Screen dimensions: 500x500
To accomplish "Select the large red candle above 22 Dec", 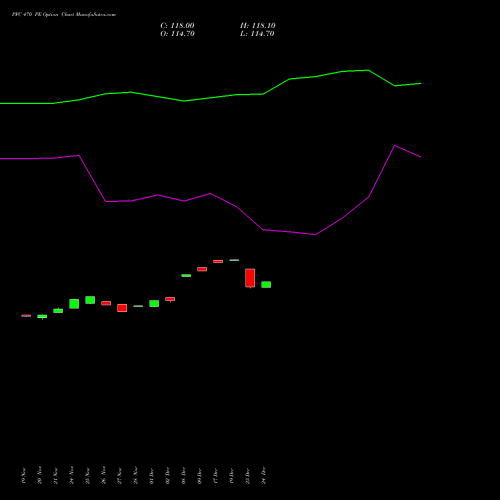I will (x=250, y=278).
